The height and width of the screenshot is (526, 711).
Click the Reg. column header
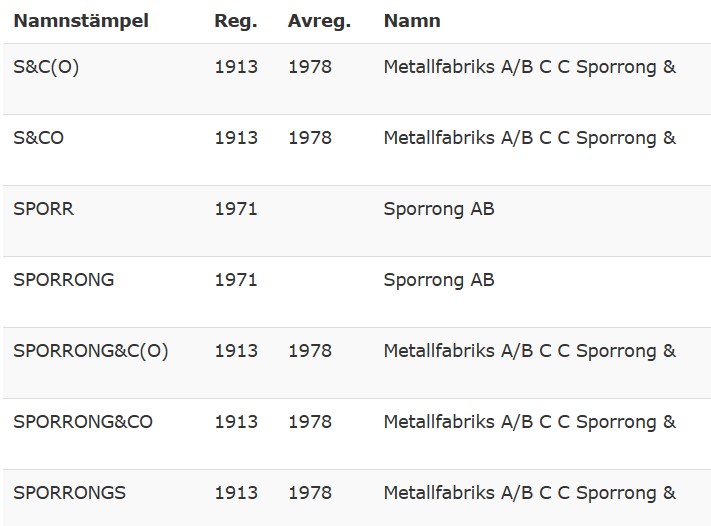coord(236,21)
